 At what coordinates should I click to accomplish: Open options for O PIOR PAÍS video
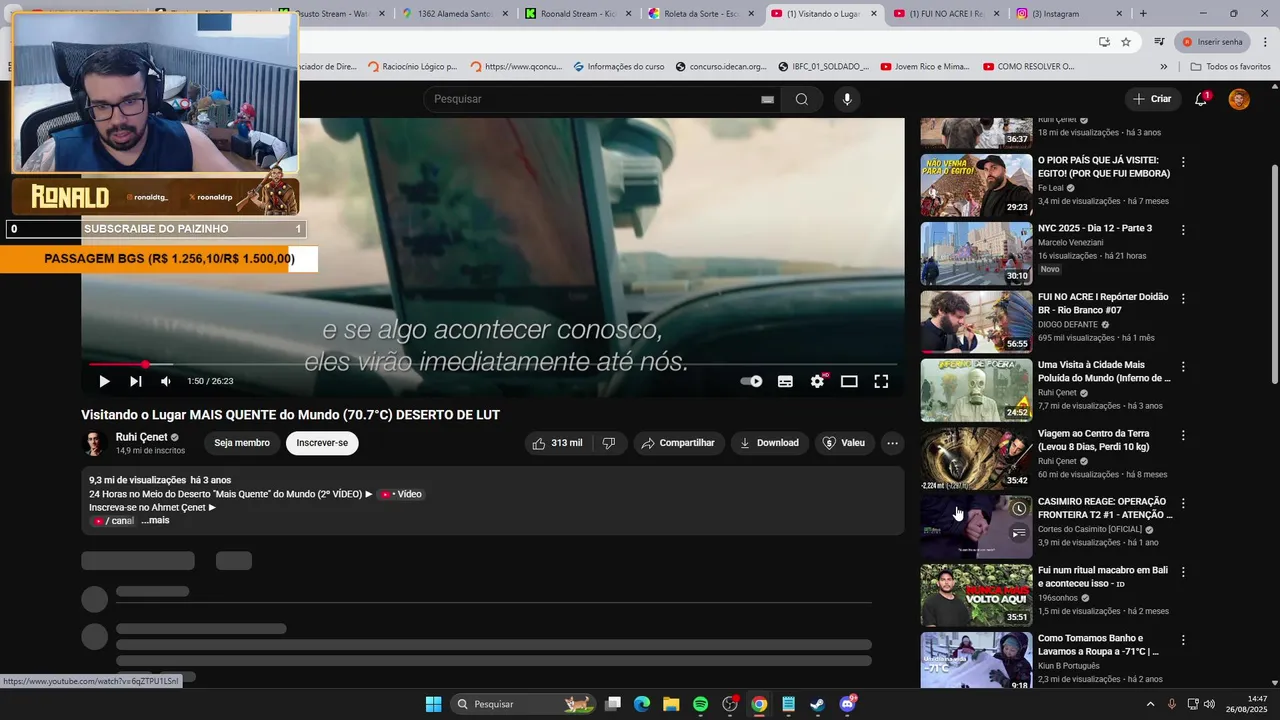pos(1183,162)
